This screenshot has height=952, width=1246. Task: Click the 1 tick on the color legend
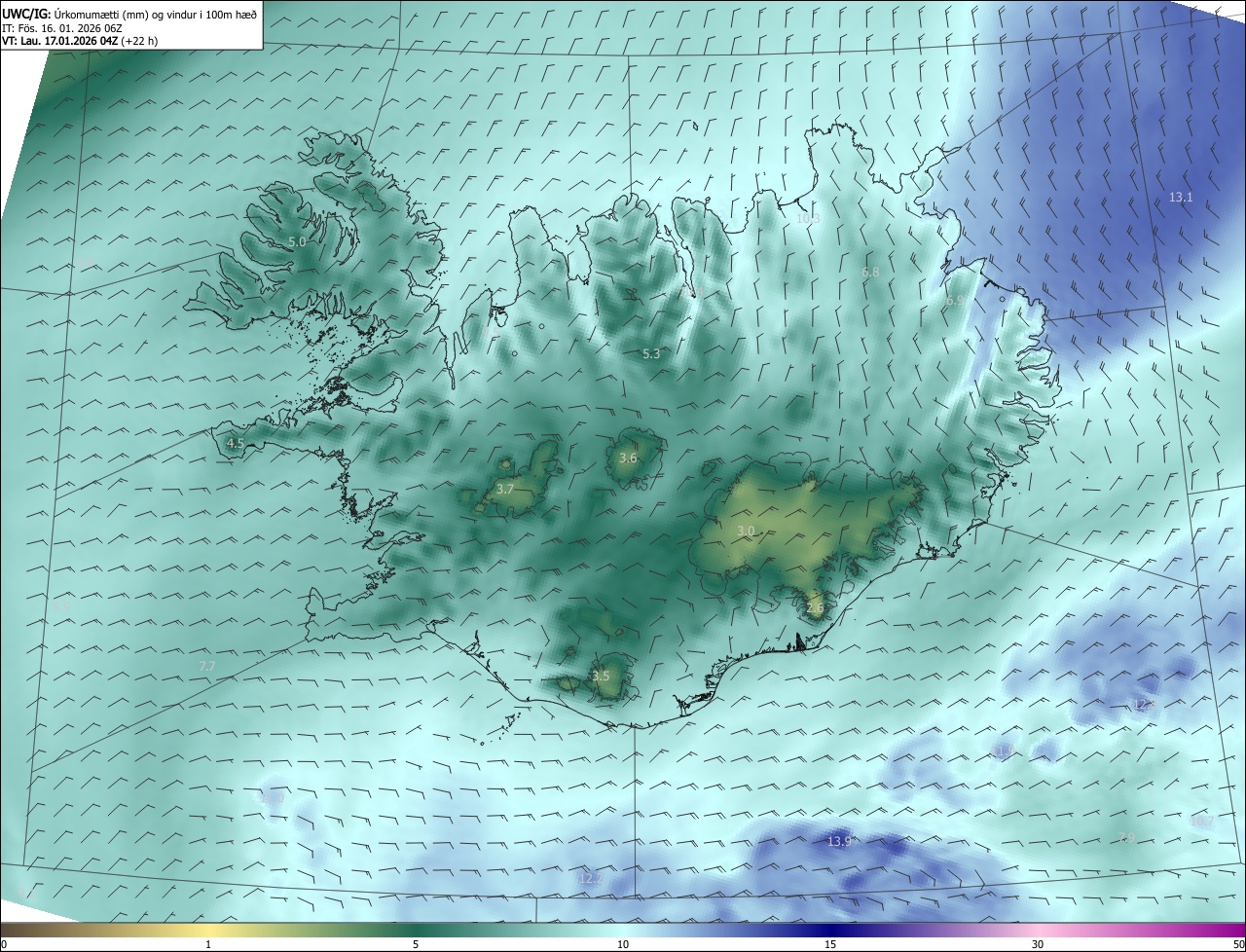pyautogui.click(x=208, y=944)
